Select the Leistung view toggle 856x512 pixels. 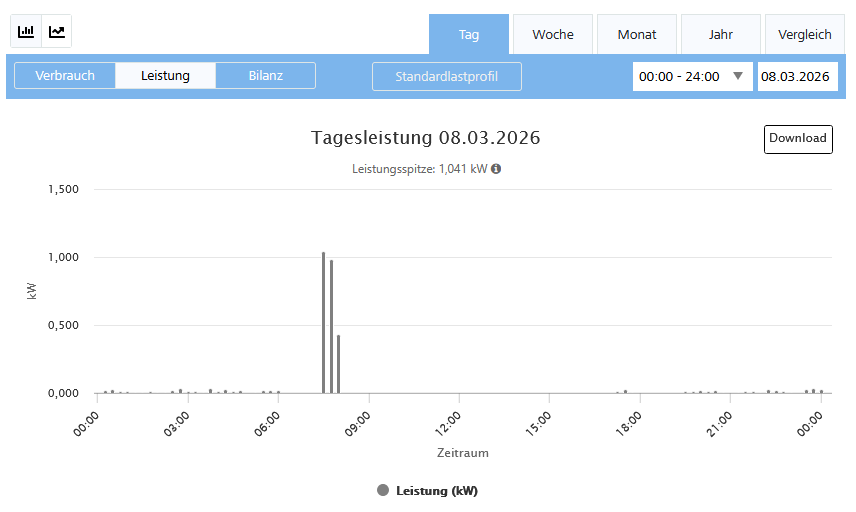166,76
